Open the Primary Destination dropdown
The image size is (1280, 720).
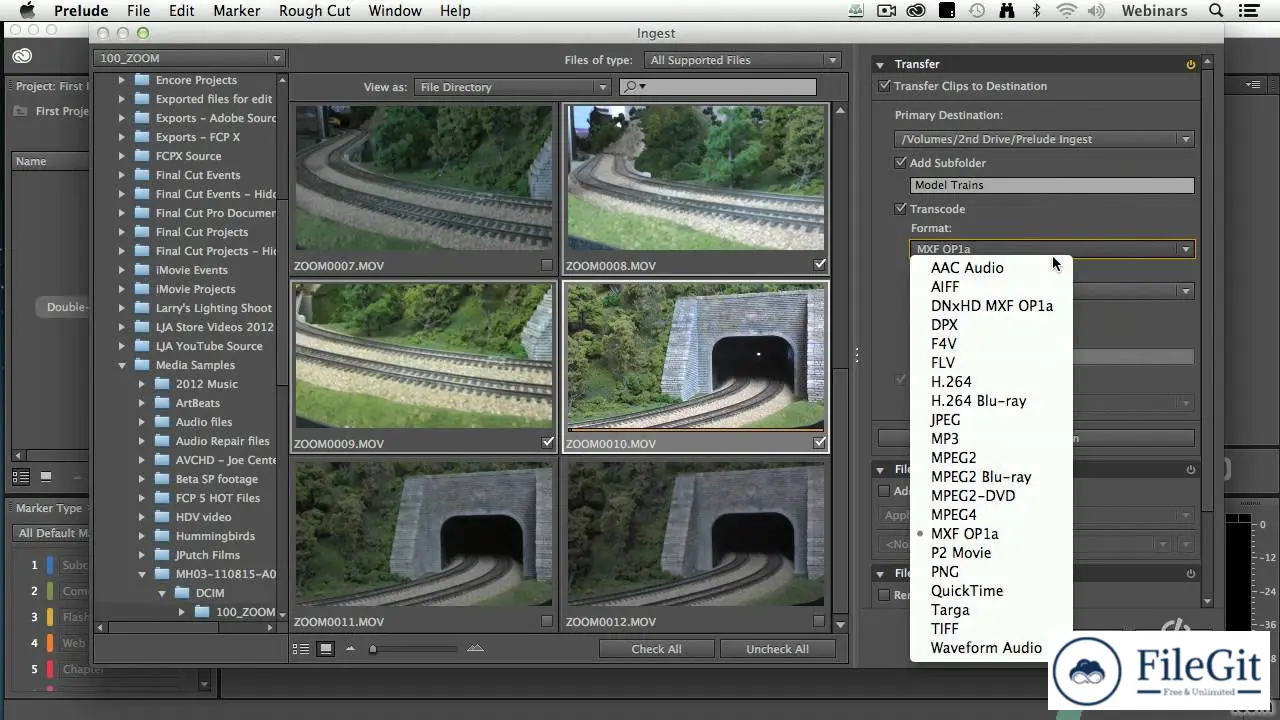[1044, 139]
